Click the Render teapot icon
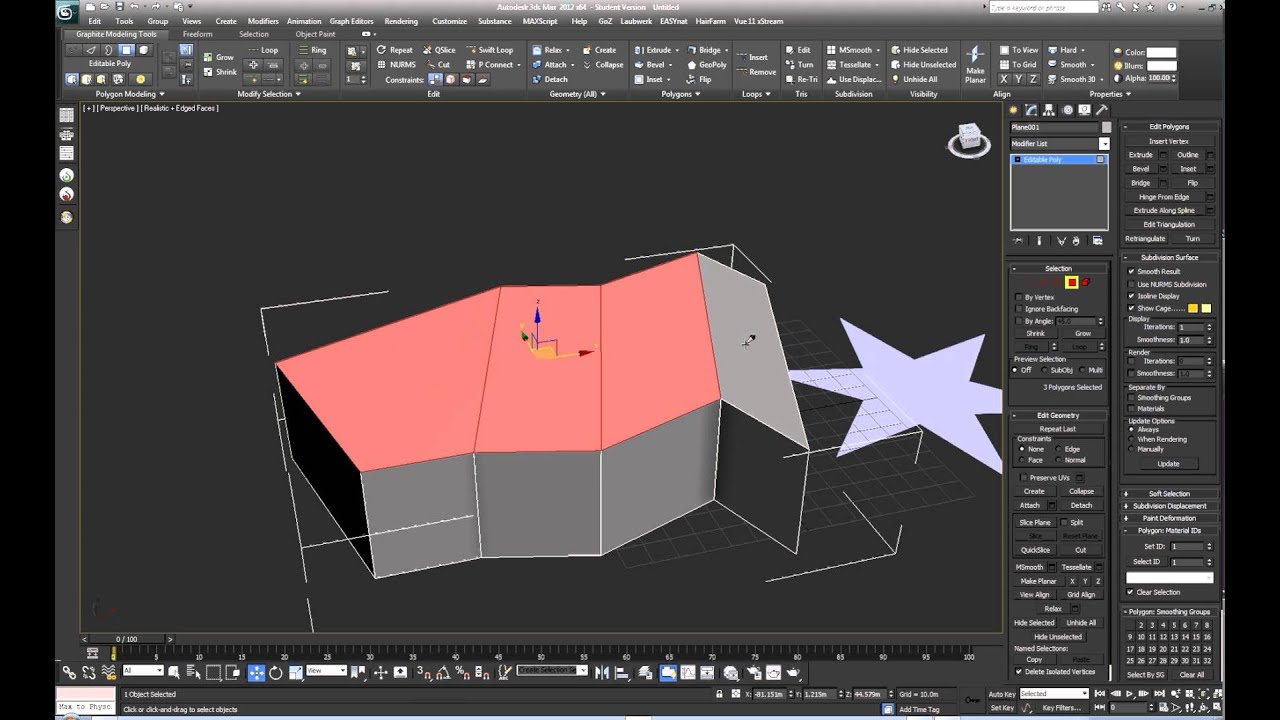Viewport: 1280px width, 720px height. pos(794,673)
